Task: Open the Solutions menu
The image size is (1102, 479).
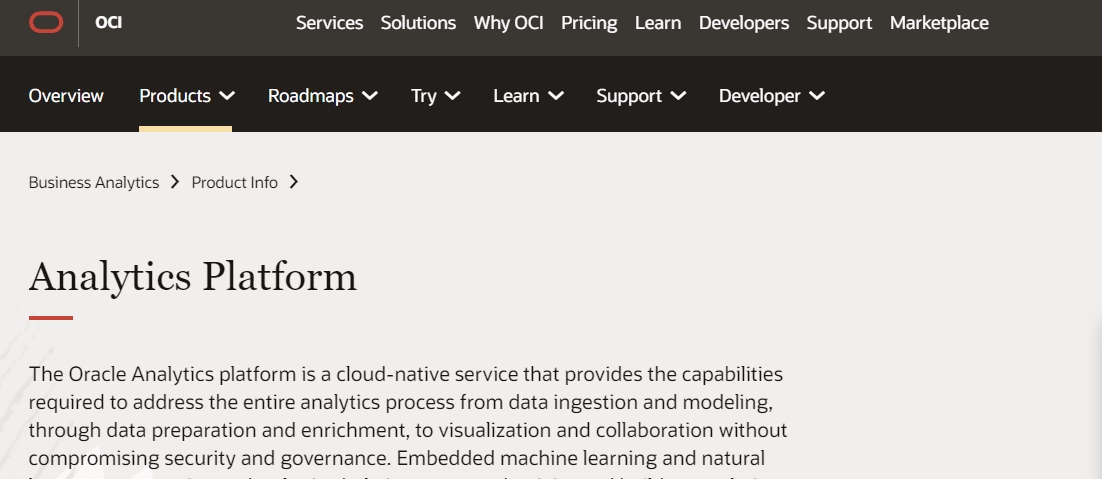Action: 418,22
